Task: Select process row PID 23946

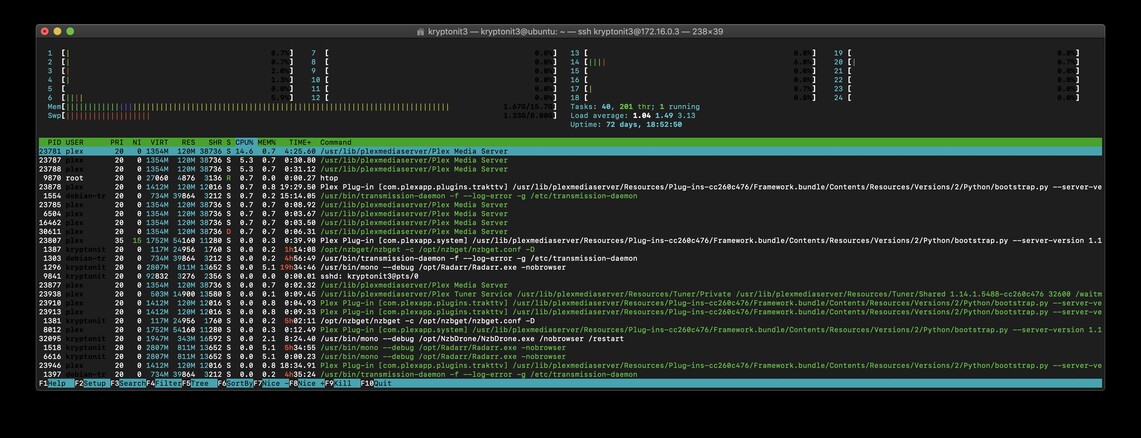Action: coord(570,365)
